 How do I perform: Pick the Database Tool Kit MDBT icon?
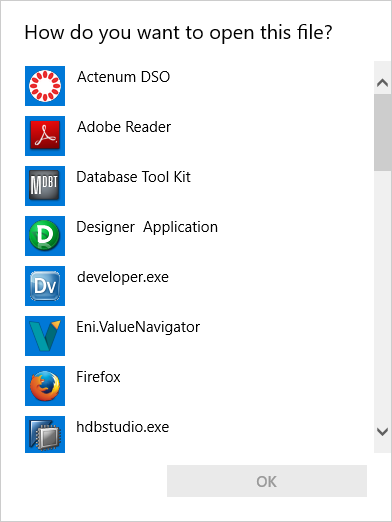coord(45,186)
